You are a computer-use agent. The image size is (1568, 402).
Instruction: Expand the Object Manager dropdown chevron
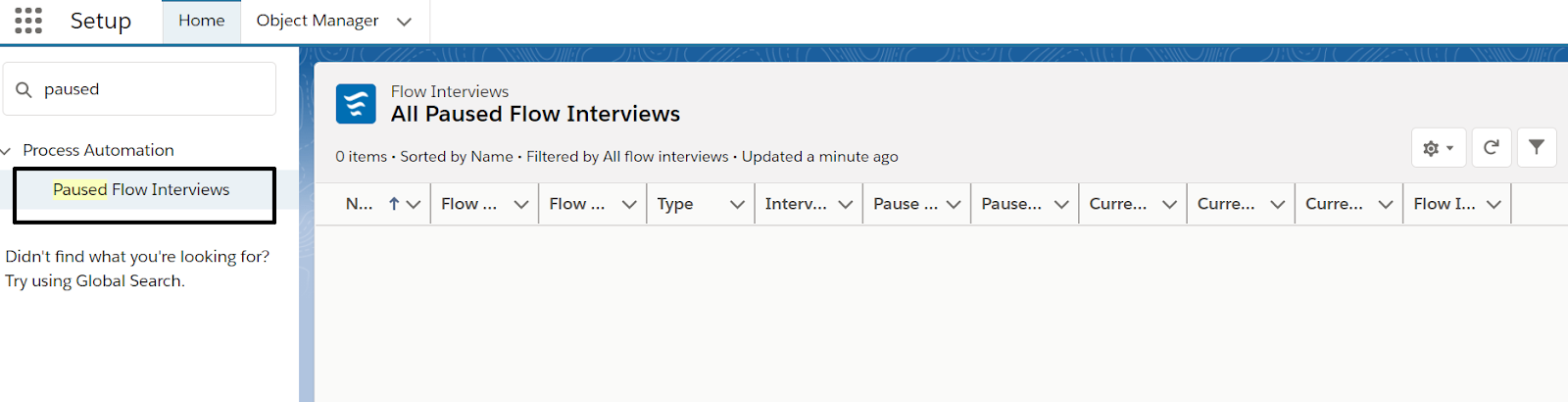pos(404,22)
